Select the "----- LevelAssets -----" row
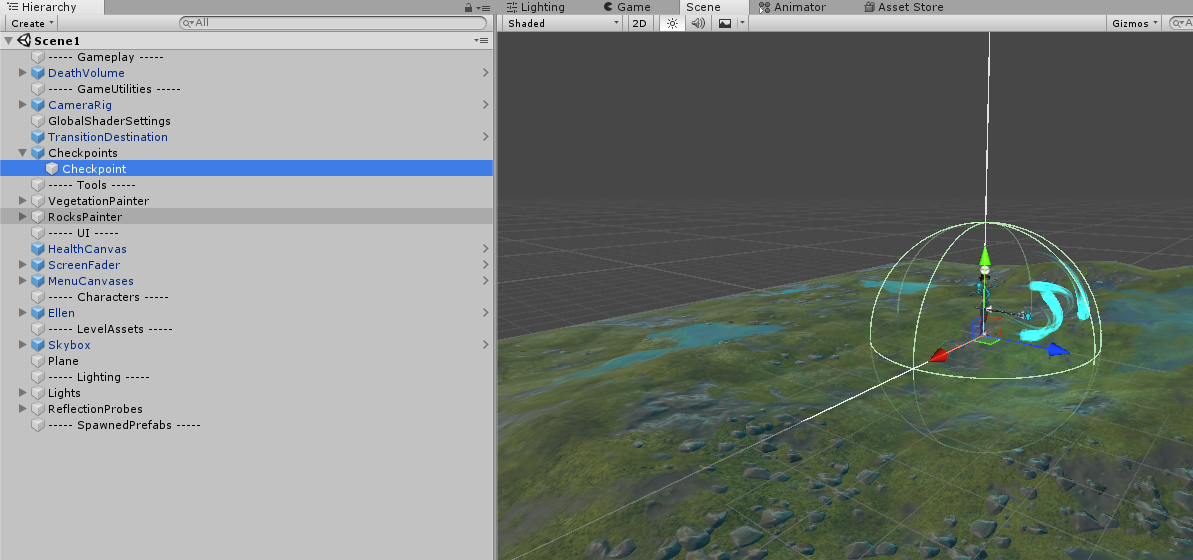This screenshot has height=560, width=1193. pos(247,329)
